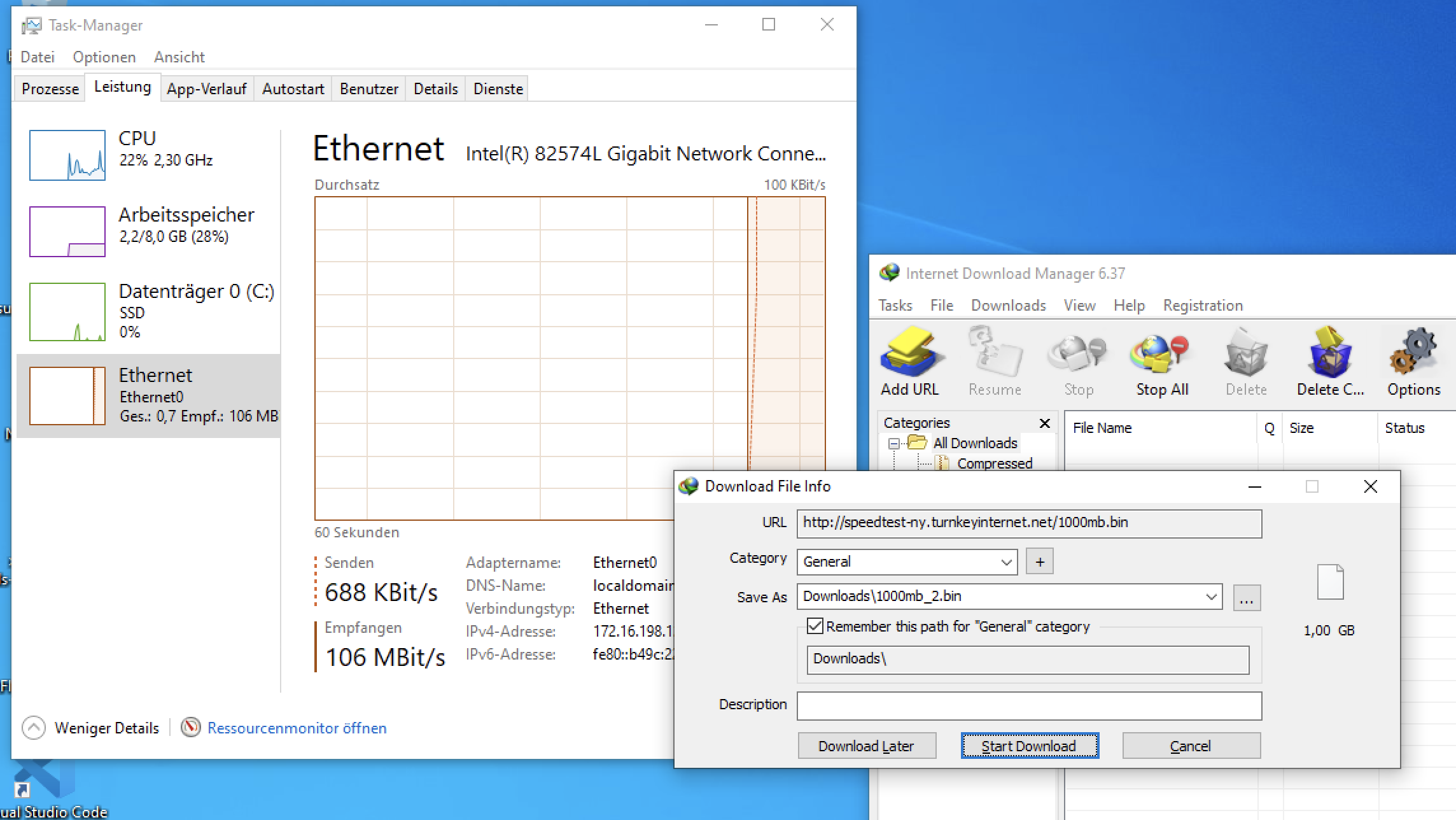This screenshot has width=1456, height=820.
Task: Open the Ressourcenmonitor öffnen link
Action: point(297,728)
